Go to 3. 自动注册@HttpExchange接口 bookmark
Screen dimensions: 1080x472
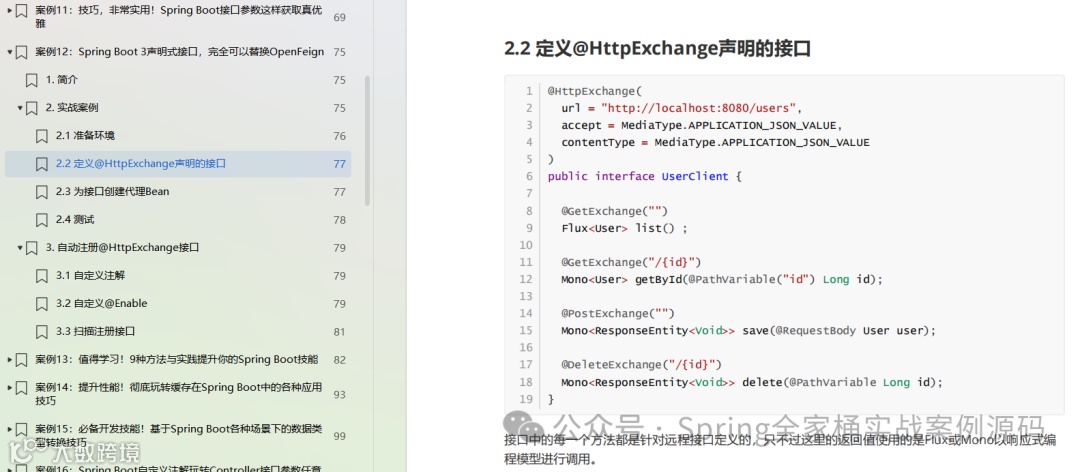coord(122,247)
